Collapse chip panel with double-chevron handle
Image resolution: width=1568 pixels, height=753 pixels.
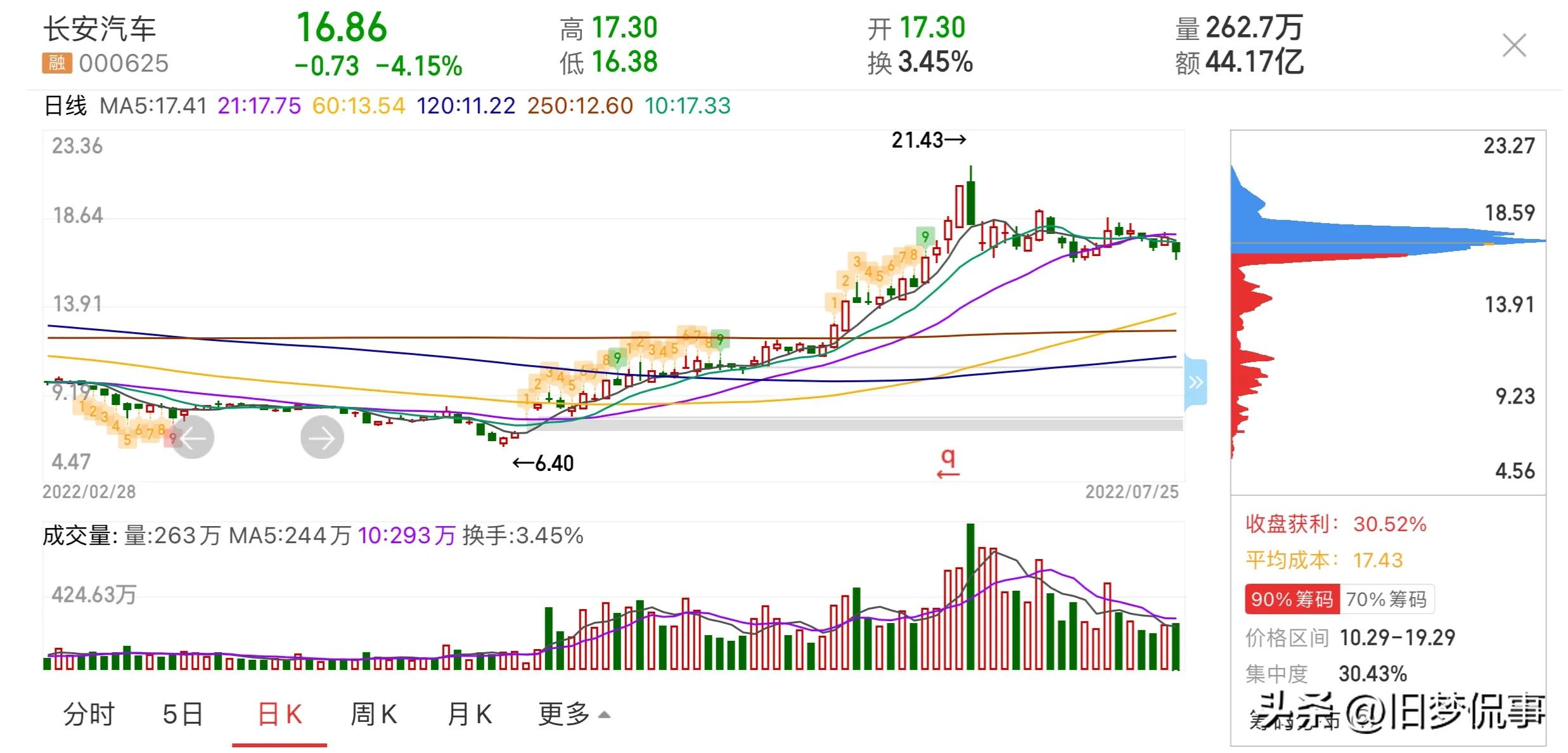click(1195, 382)
